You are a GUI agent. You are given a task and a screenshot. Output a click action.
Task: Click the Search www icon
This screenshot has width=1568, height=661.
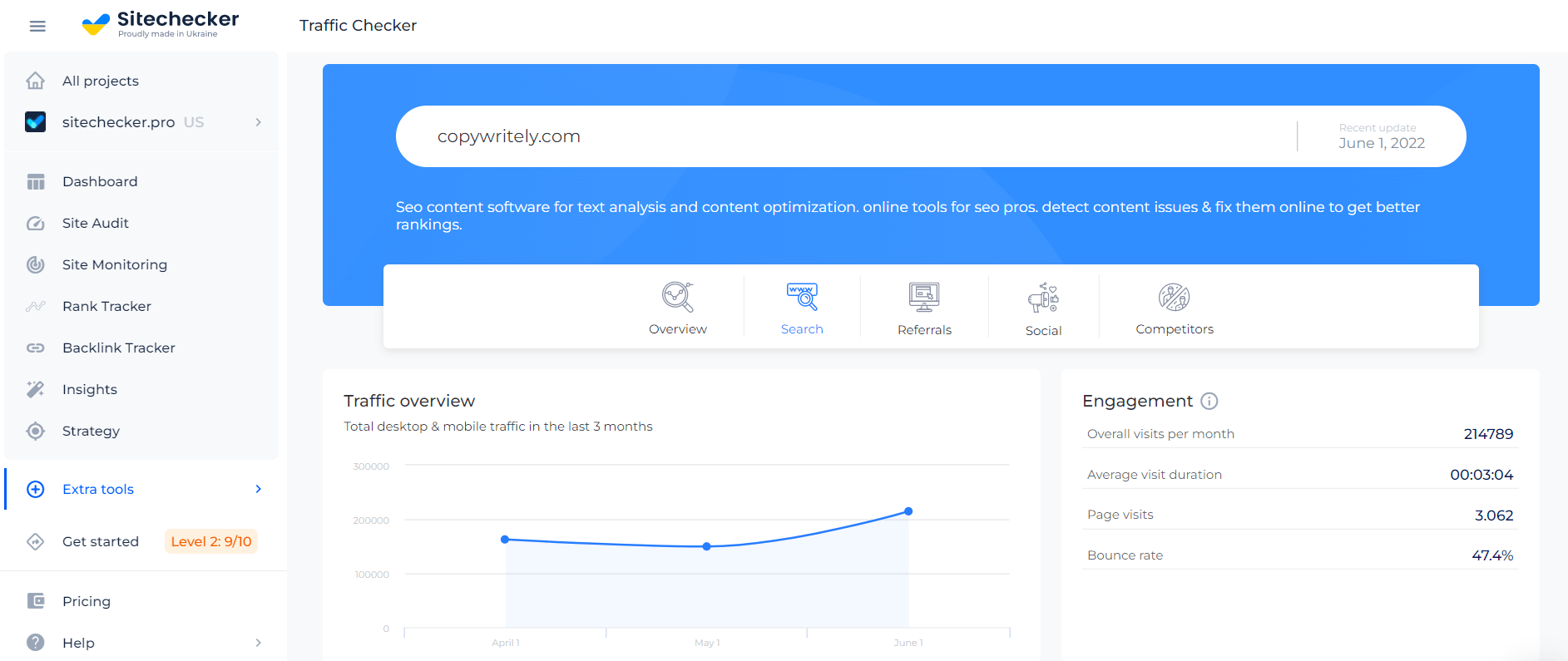coord(802,297)
